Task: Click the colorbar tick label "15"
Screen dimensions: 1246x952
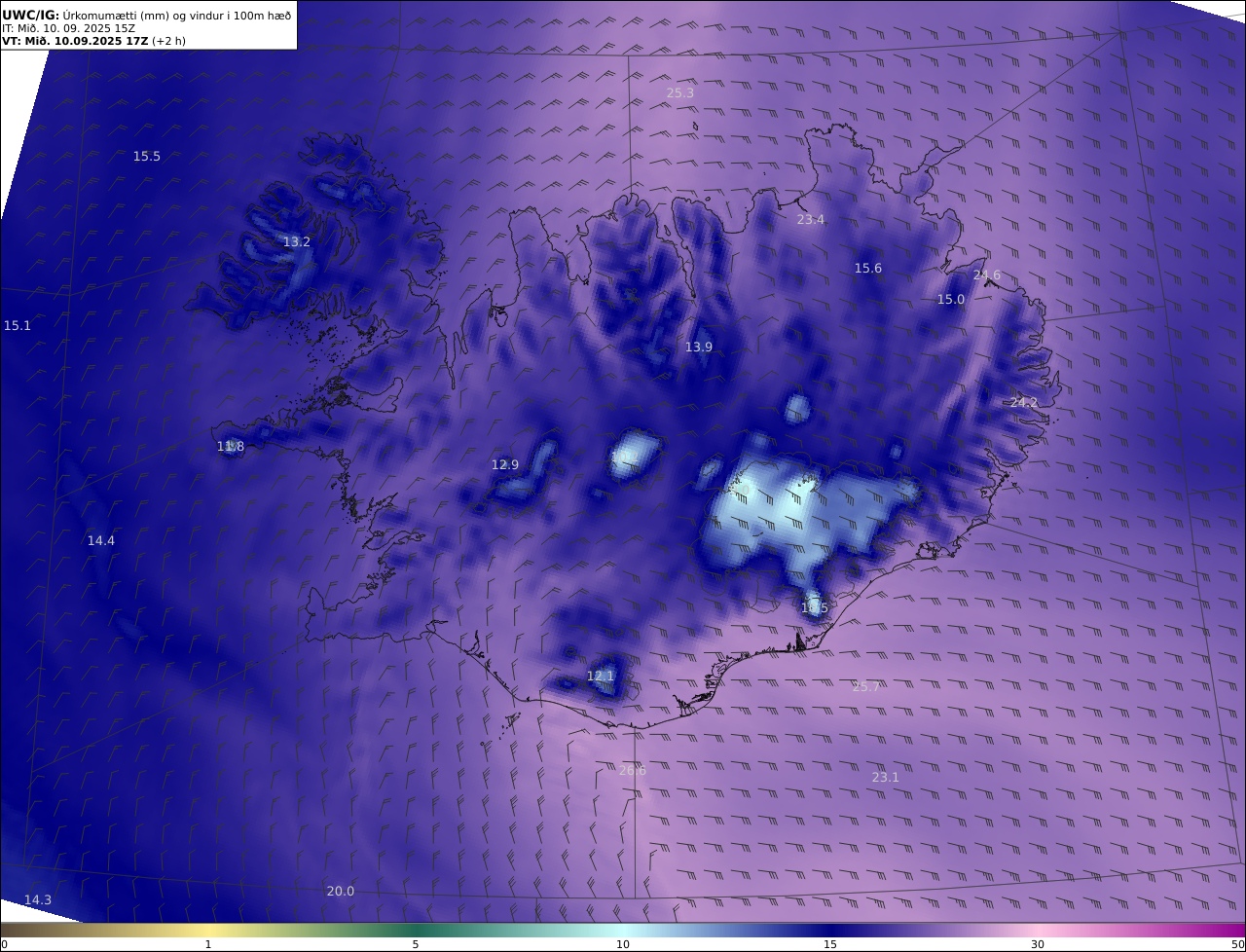Action: pyautogui.click(x=830, y=944)
